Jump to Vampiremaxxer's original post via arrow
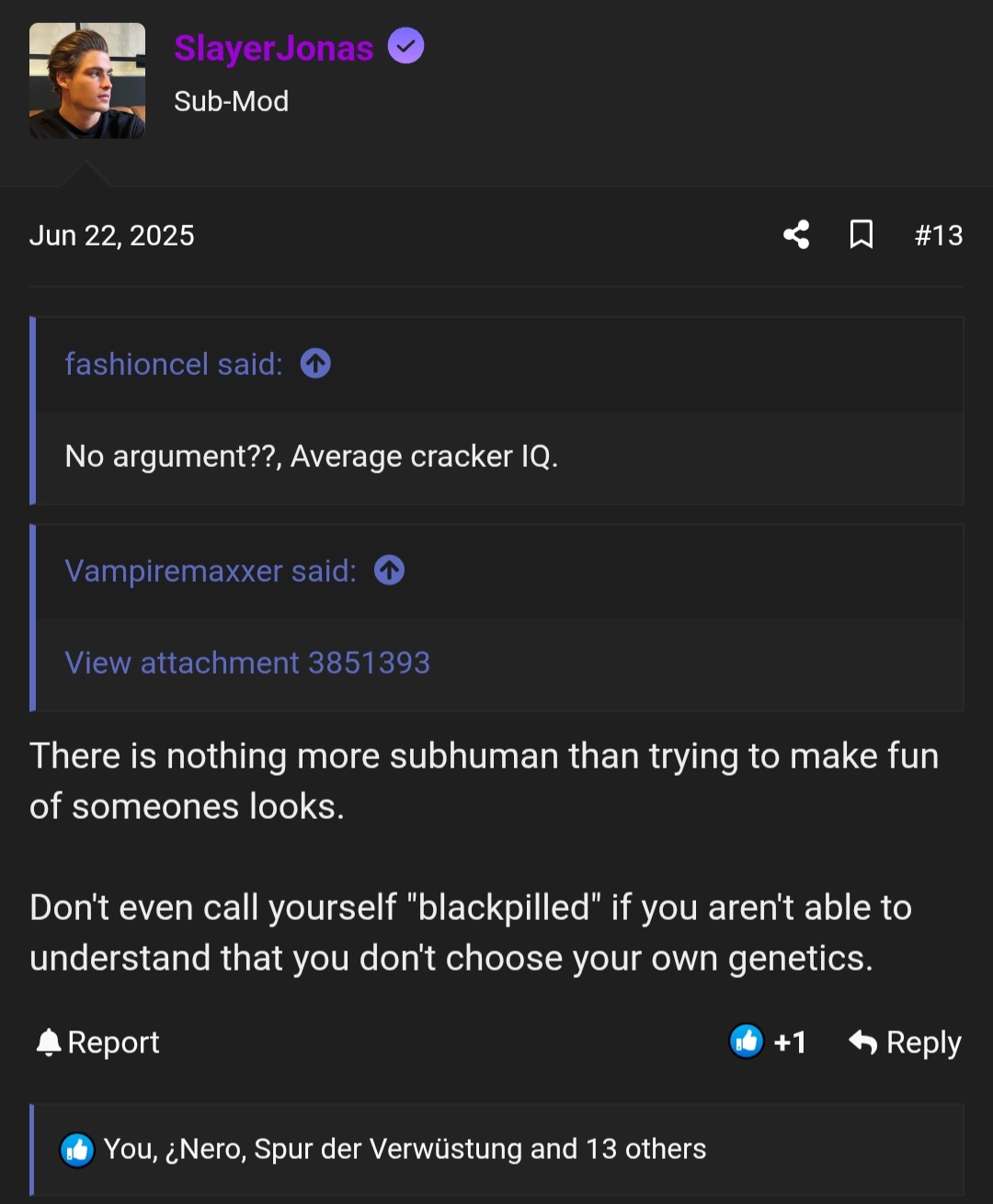 (389, 571)
